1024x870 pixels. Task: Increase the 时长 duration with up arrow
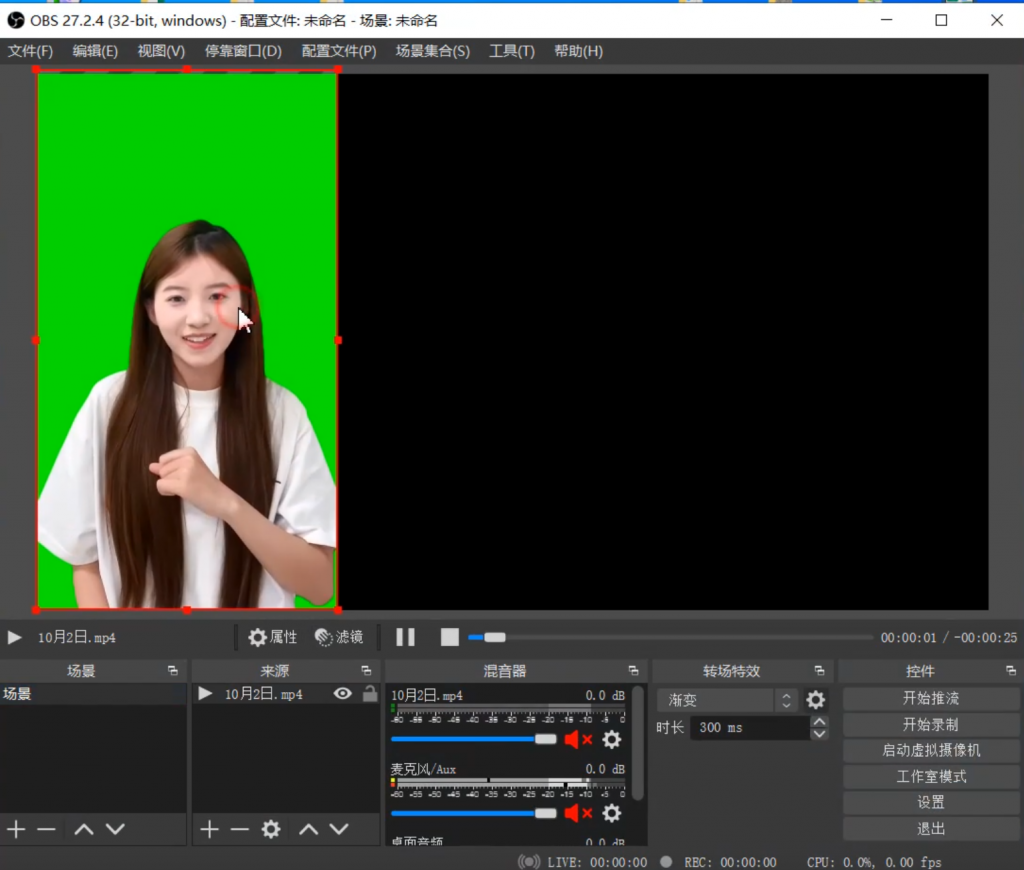tap(820, 722)
